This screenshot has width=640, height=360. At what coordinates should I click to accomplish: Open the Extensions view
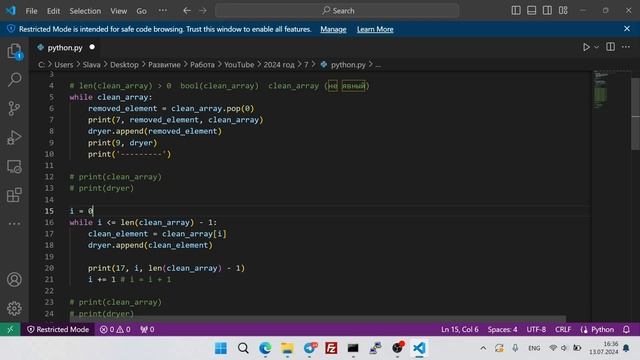coord(14,195)
